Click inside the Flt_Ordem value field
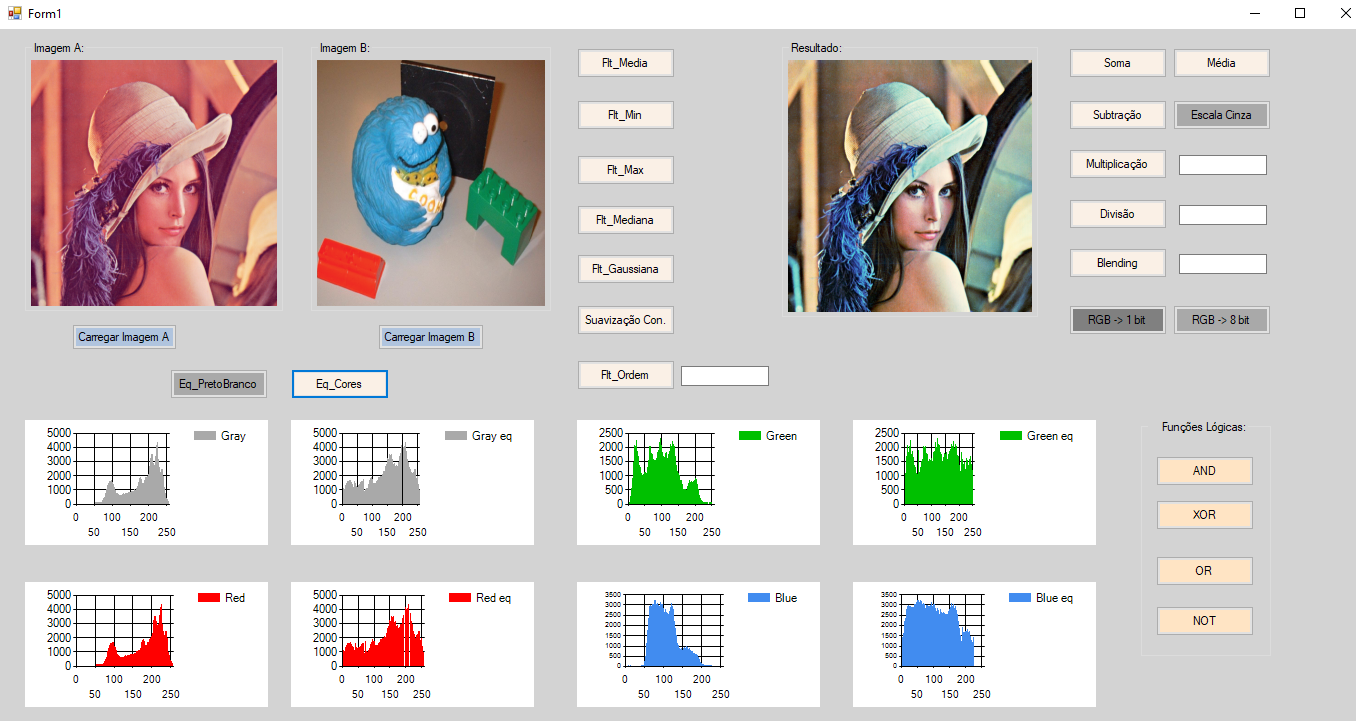This screenshot has height=721, width=1356. tap(724, 375)
